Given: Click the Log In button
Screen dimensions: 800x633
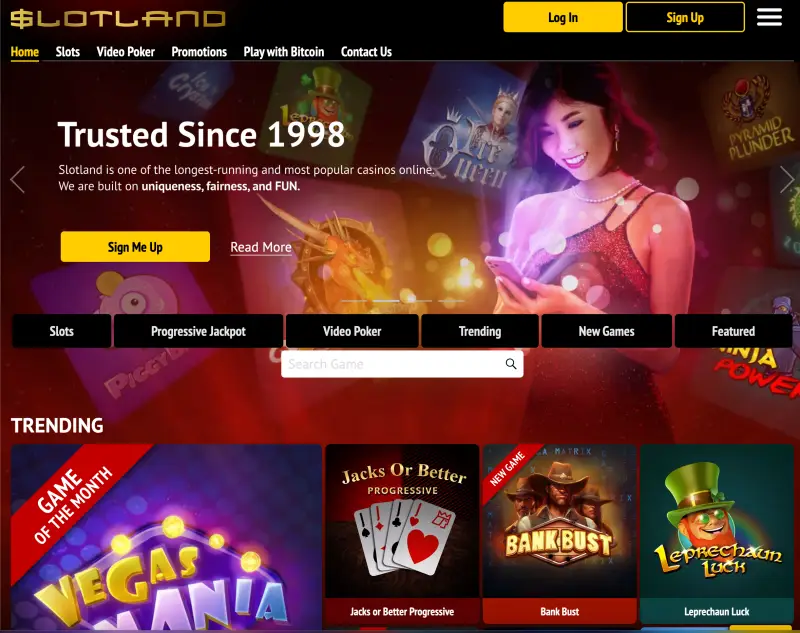Looking at the screenshot, I should coord(563,17).
